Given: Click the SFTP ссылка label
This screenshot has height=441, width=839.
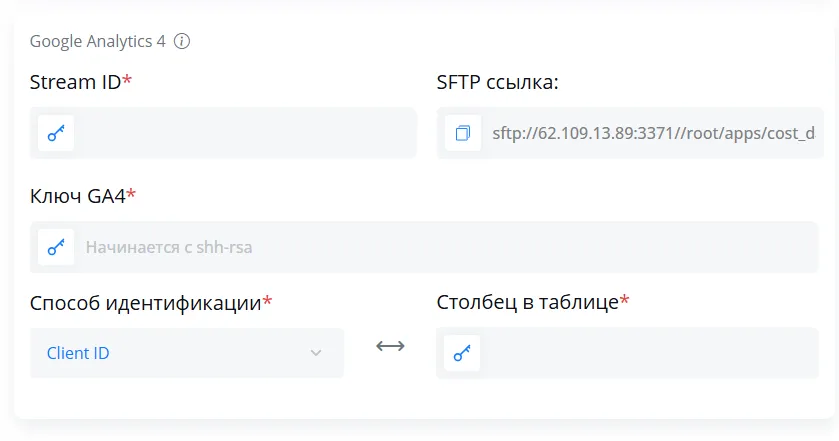Looking at the screenshot, I should pyautogui.click(x=497, y=82).
